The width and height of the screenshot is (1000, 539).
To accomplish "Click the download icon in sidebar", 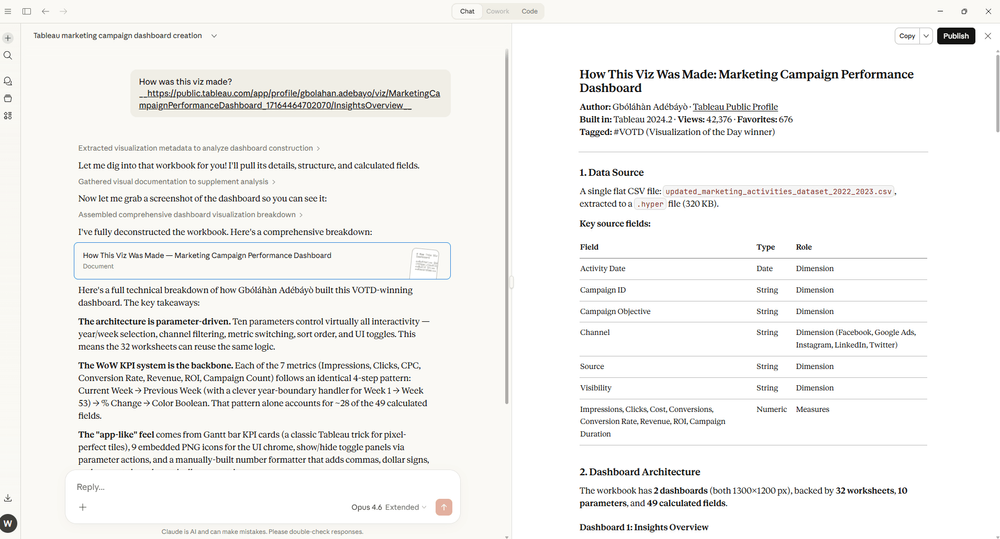I will [8, 498].
